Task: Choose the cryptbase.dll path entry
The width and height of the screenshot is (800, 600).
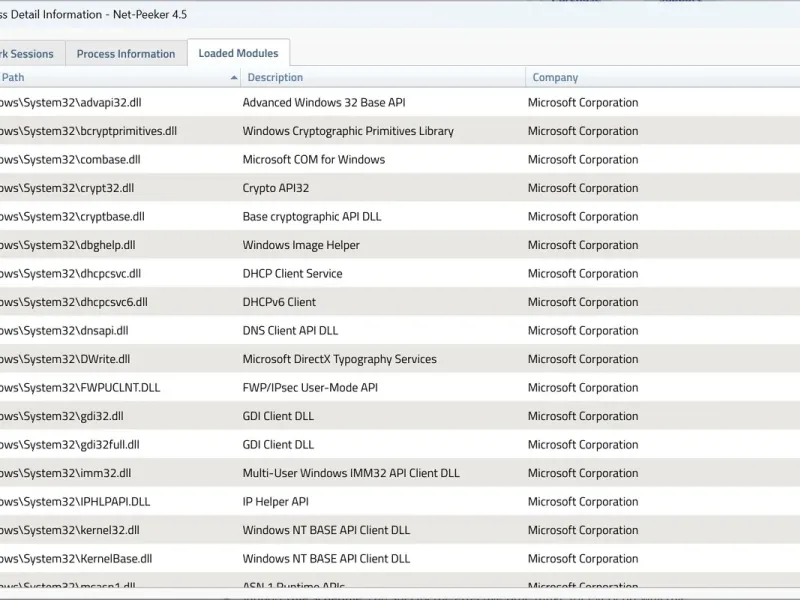Action: coord(72,217)
